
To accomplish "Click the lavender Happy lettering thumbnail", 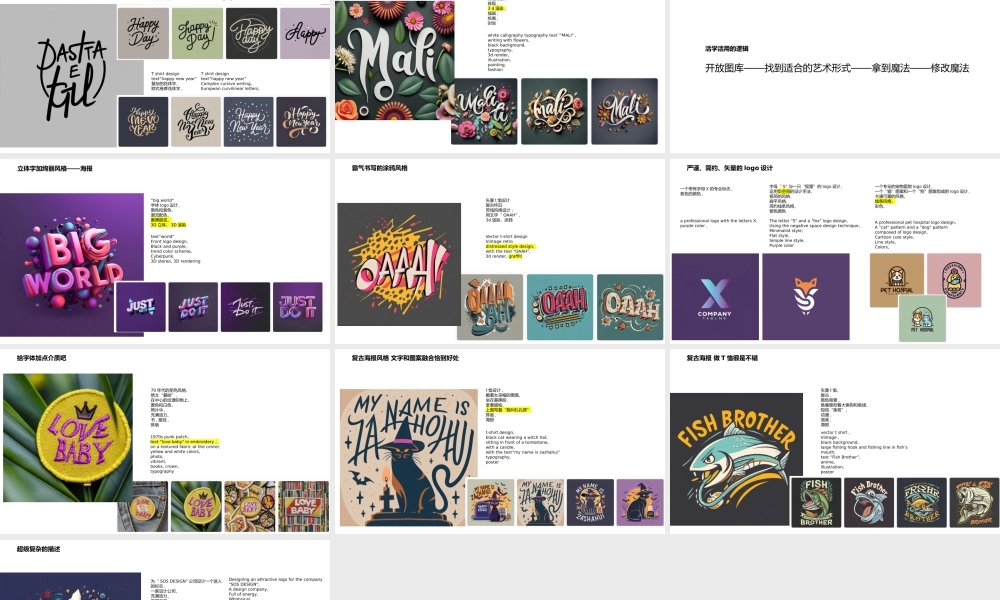I will point(305,33).
